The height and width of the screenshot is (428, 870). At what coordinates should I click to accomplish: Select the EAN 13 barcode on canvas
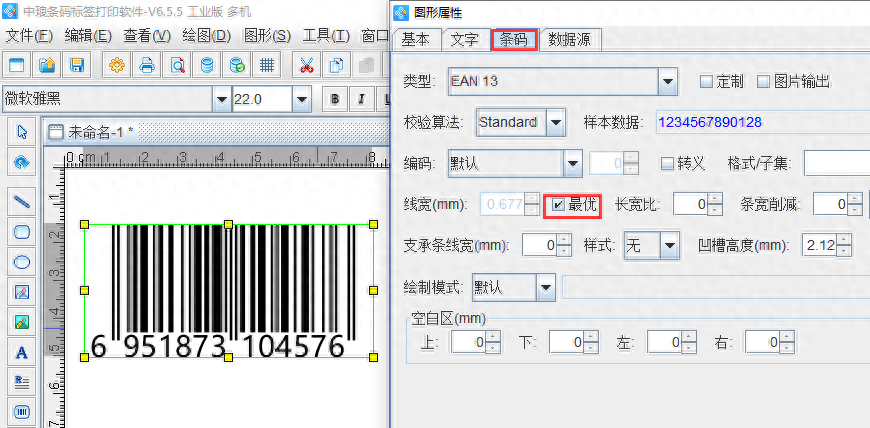tap(229, 290)
